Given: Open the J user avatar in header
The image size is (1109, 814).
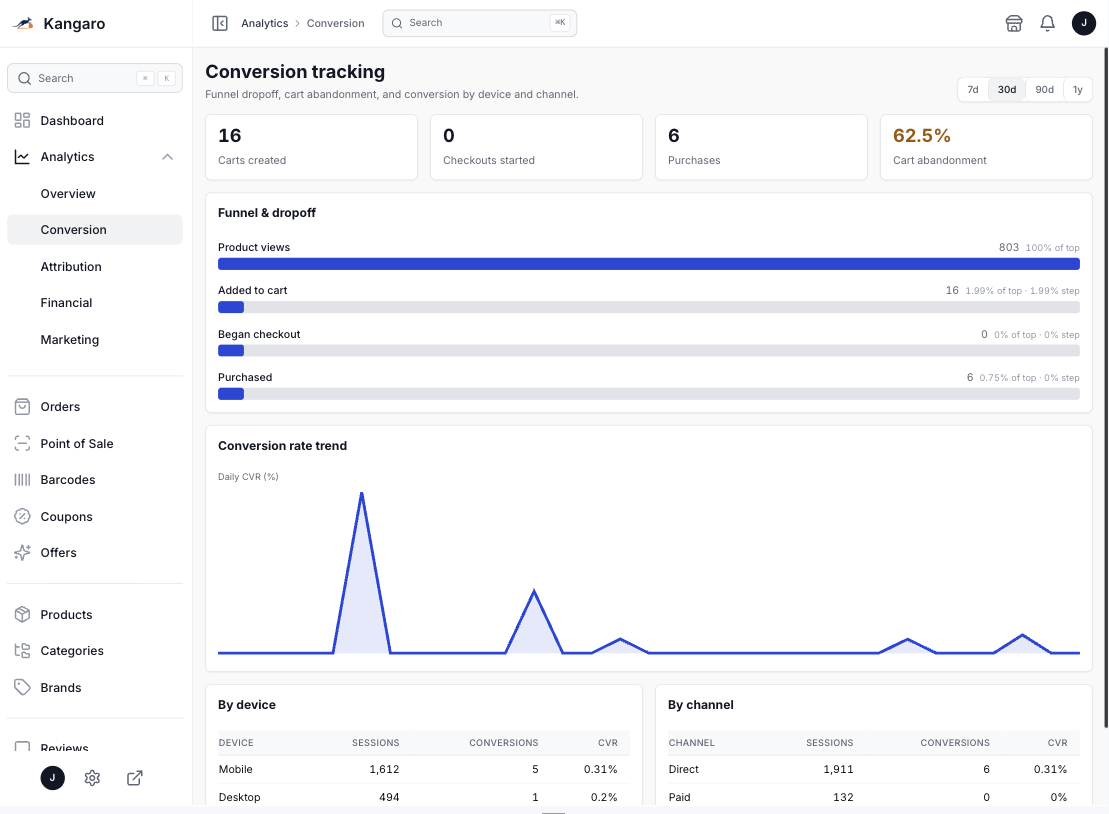Looking at the screenshot, I should [x=1084, y=23].
